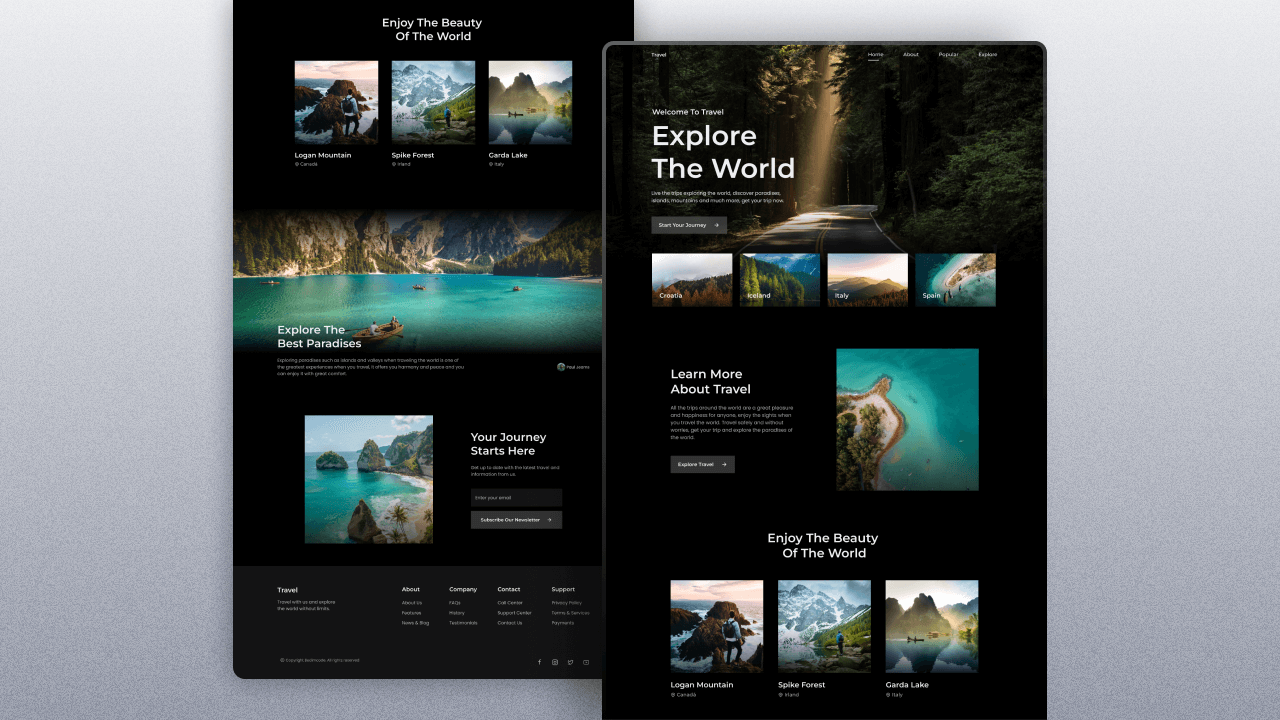The height and width of the screenshot is (720, 1280).
Task: Click the arrow icon inside Start Your Journey
Action: (x=716, y=225)
